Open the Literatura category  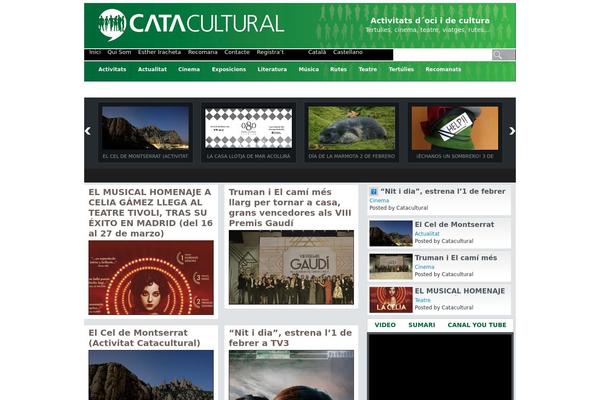click(x=272, y=69)
